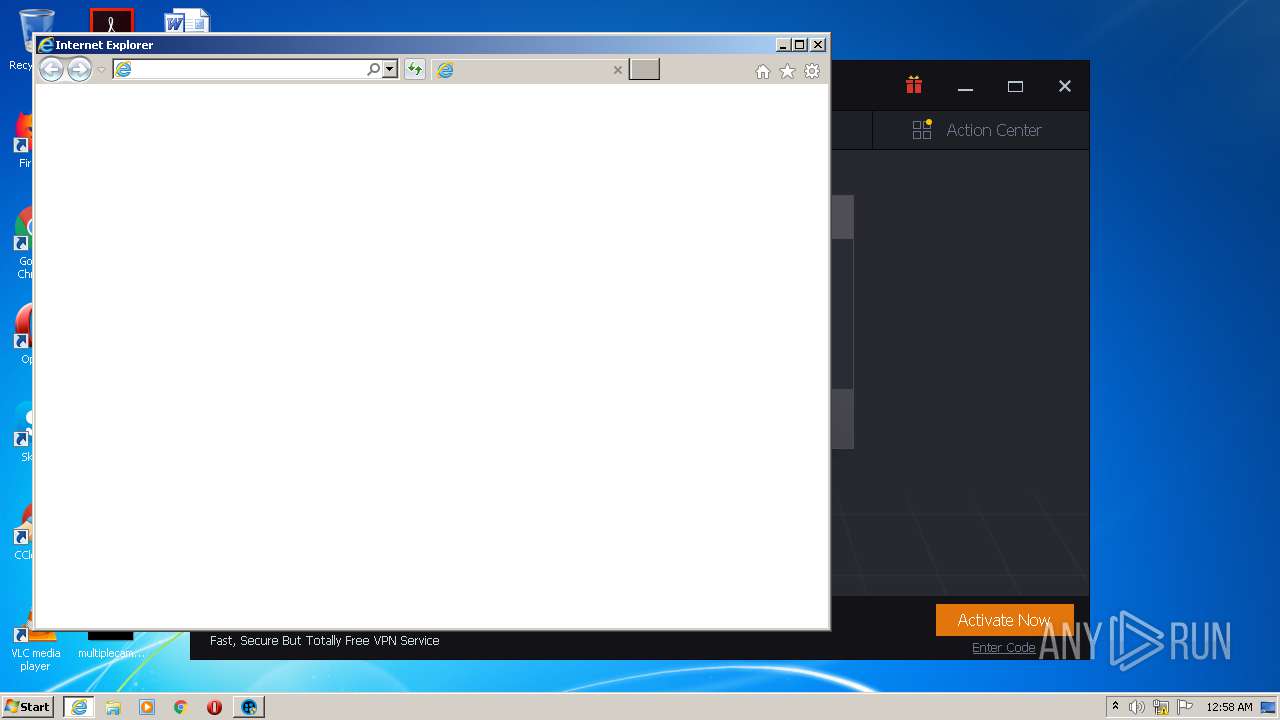Click the Internet Explorer taskbar button
This screenshot has height=720, width=1280.
click(x=79, y=707)
